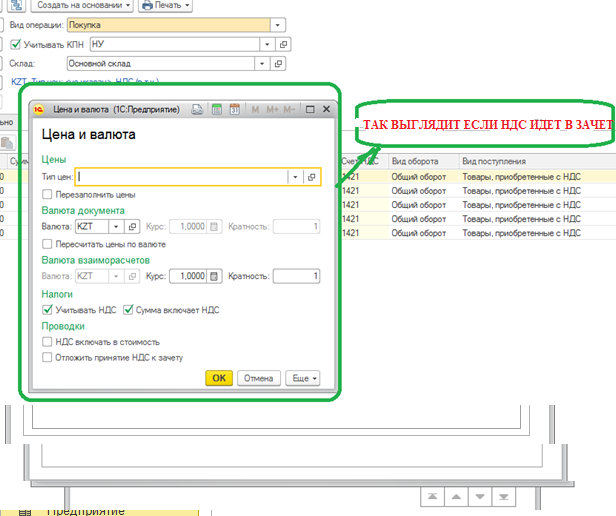Toggle НДС включать в стоимость checkbox
616x516 pixels.
(x=48, y=341)
